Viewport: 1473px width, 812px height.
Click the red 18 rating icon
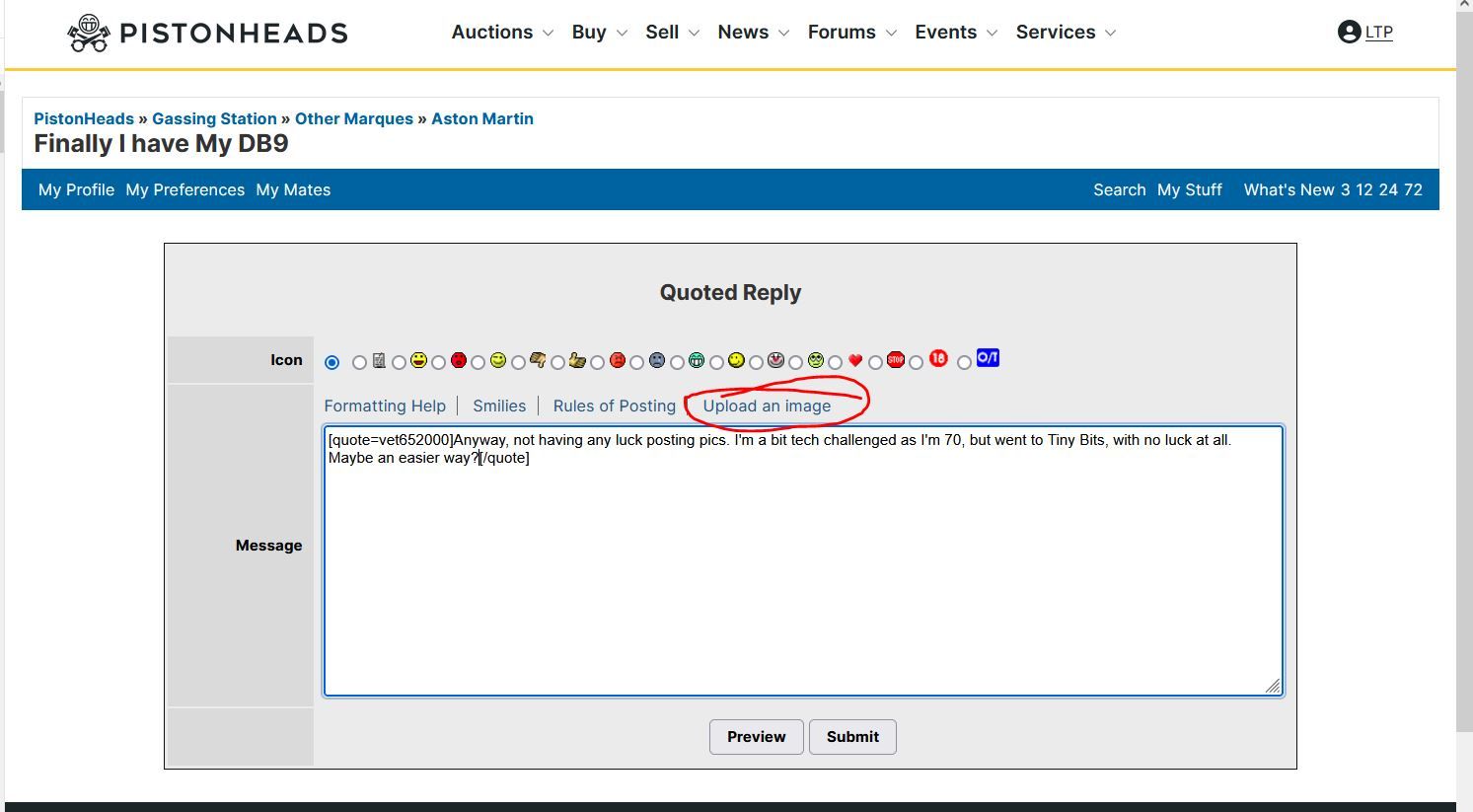click(x=938, y=358)
